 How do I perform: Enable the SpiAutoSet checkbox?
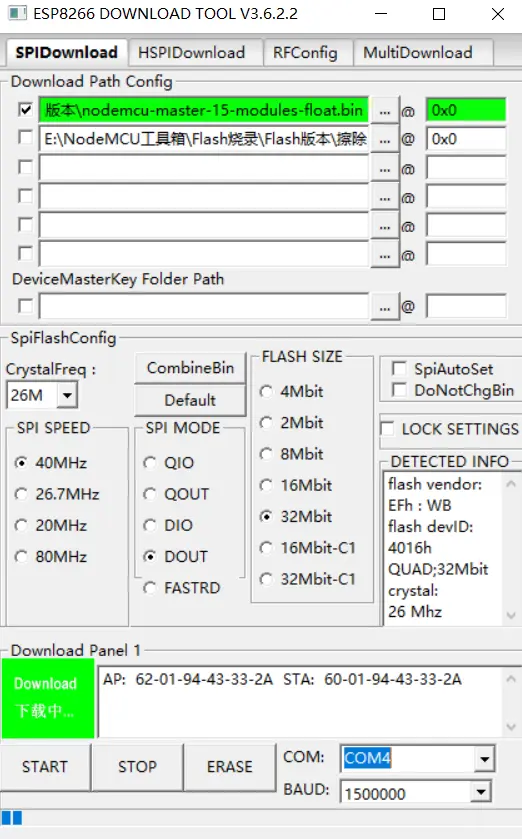[x=399, y=369]
